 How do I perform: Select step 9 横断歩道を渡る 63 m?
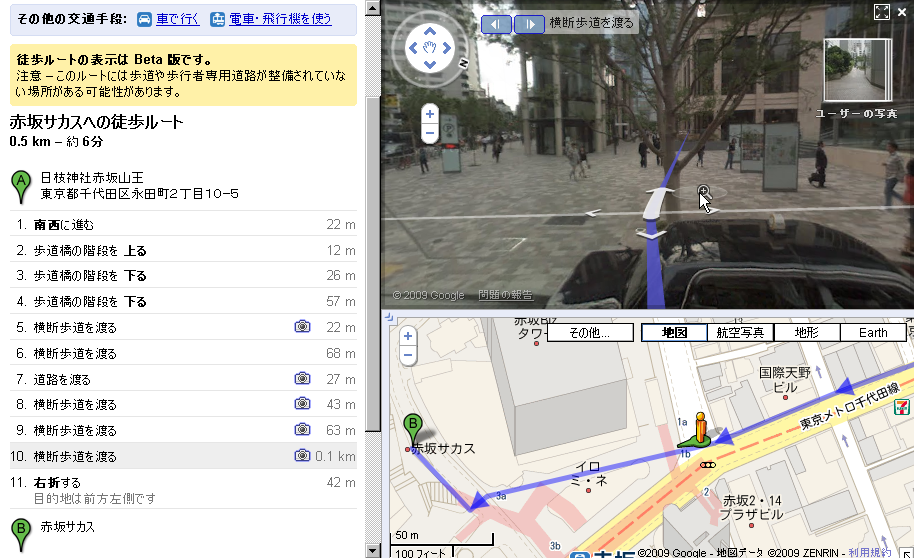coord(183,430)
